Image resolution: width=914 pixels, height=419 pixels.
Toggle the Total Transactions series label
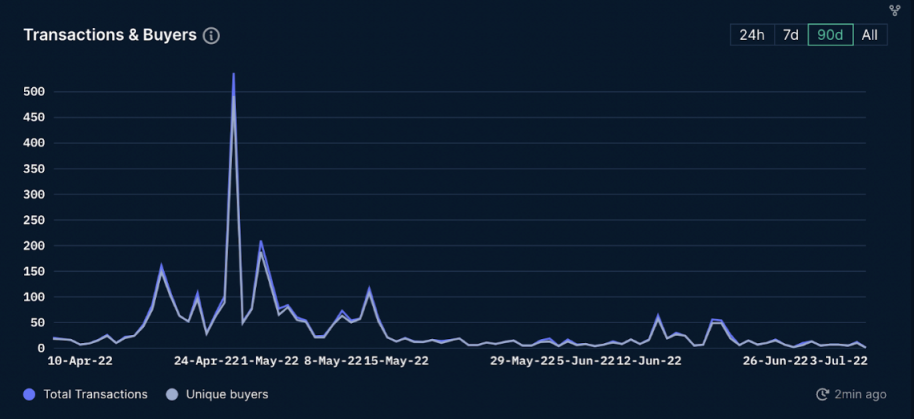[96, 395]
